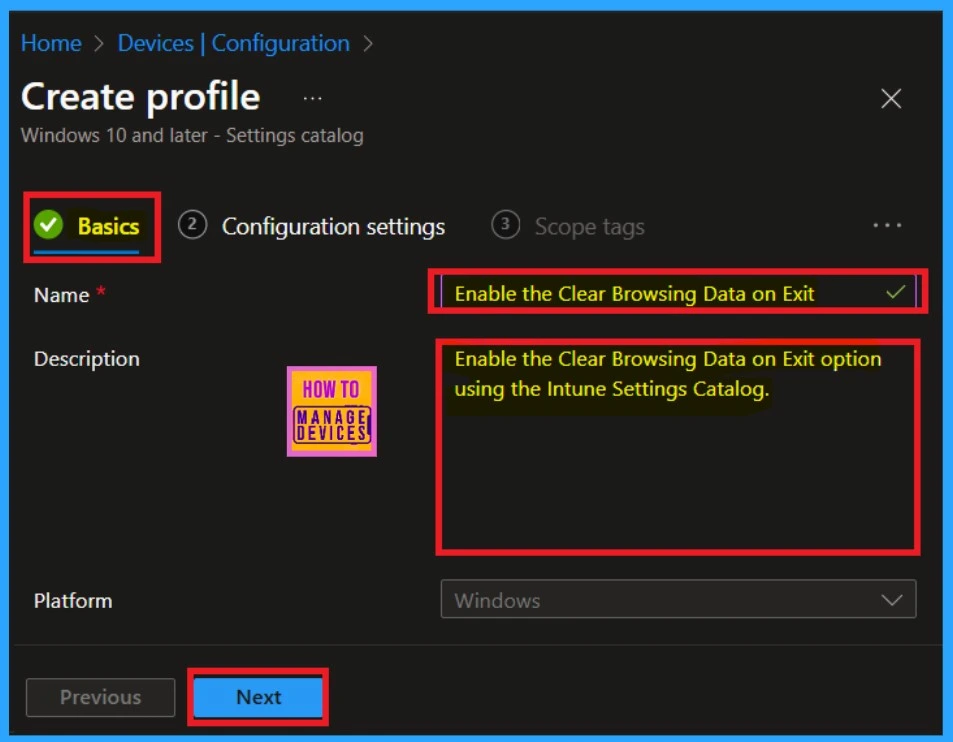Go to Devices | Configuration breadcrumb
Viewport: 953px width, 742px height.
(233, 43)
